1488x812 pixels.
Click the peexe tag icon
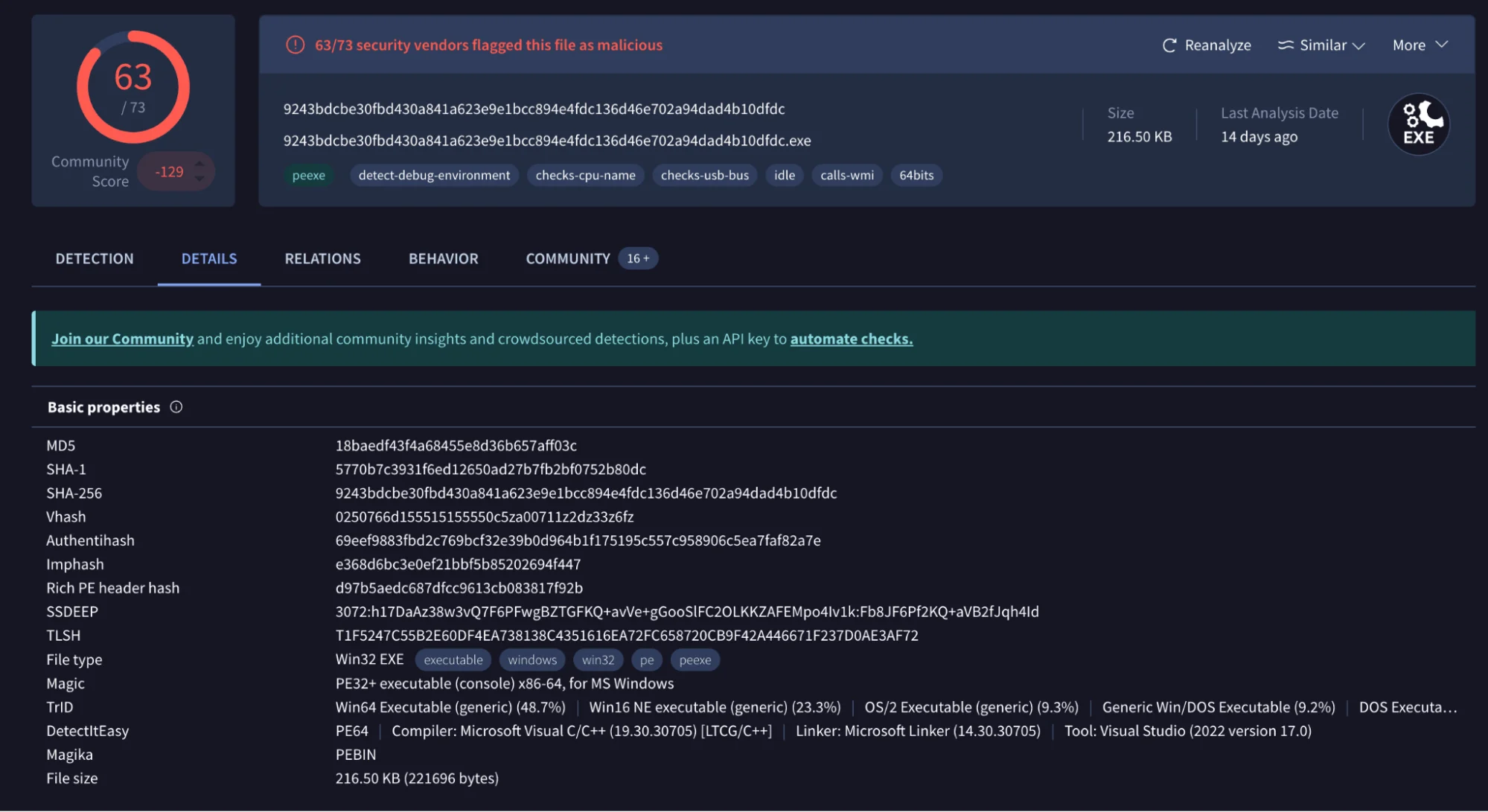pyautogui.click(x=308, y=174)
